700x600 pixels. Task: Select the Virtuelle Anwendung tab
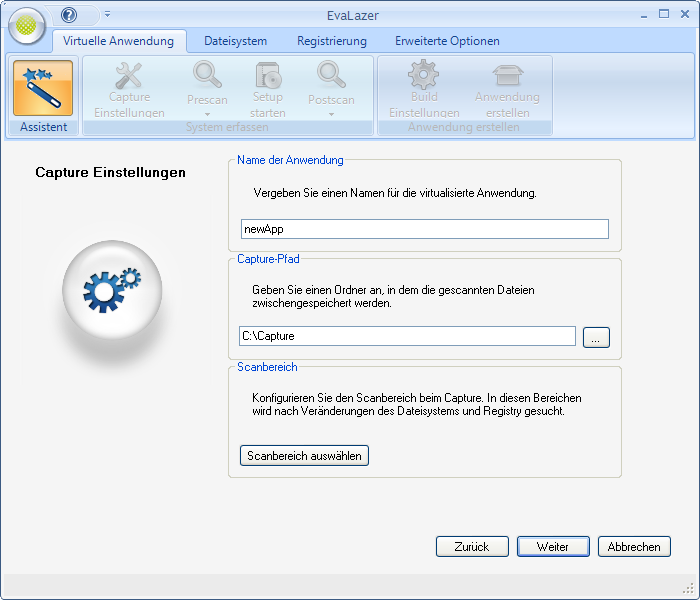click(x=118, y=41)
